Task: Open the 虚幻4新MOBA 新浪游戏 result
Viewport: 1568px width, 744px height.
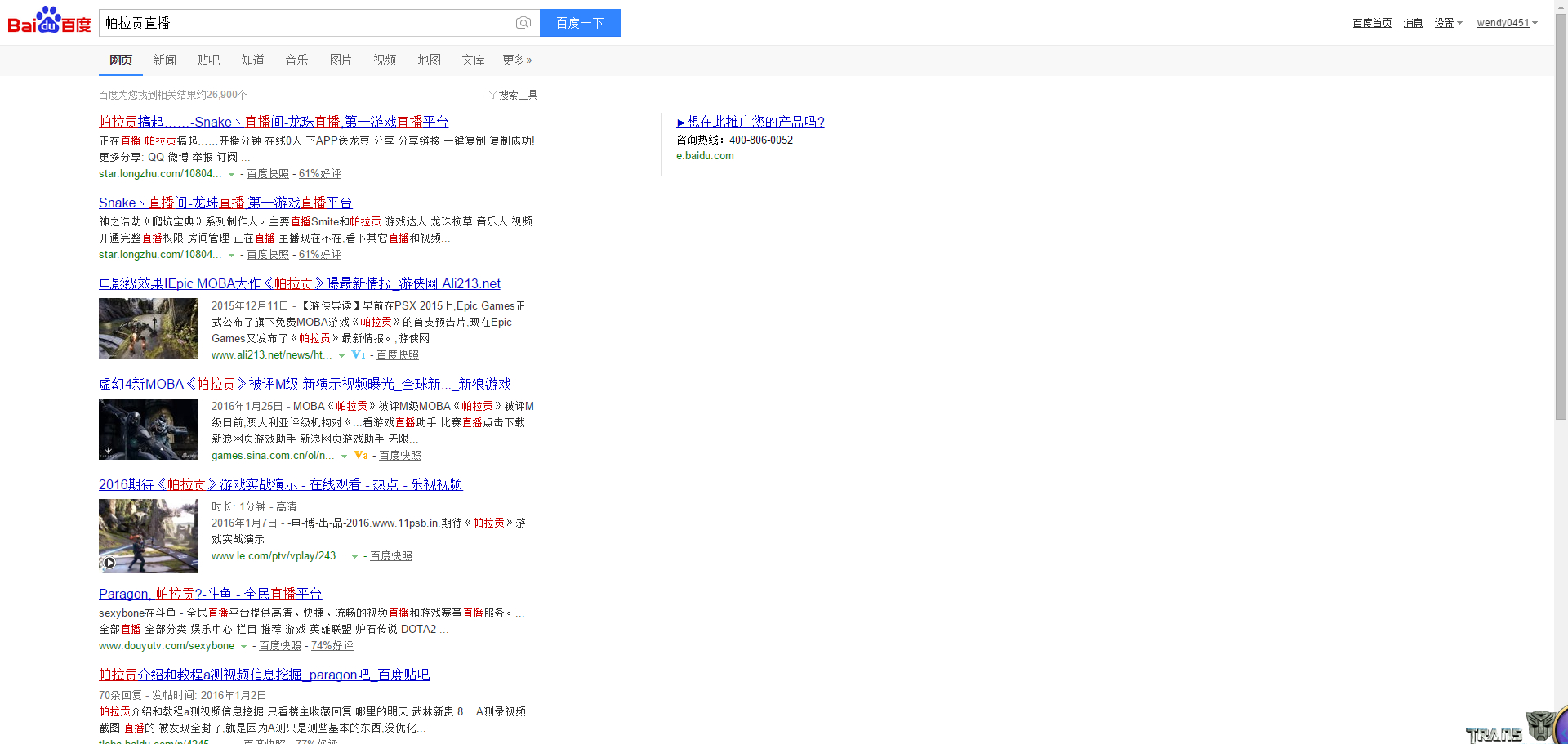Action: 305,384
